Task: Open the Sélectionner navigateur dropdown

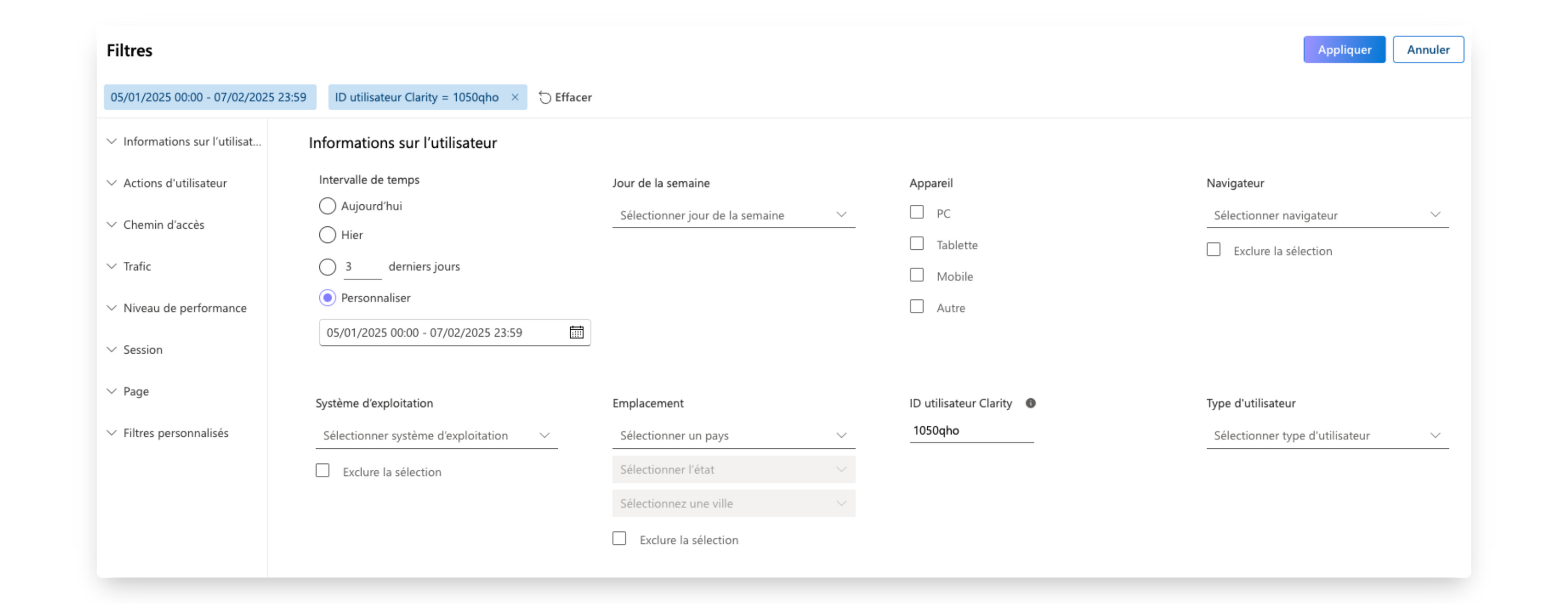Action: [1327, 215]
